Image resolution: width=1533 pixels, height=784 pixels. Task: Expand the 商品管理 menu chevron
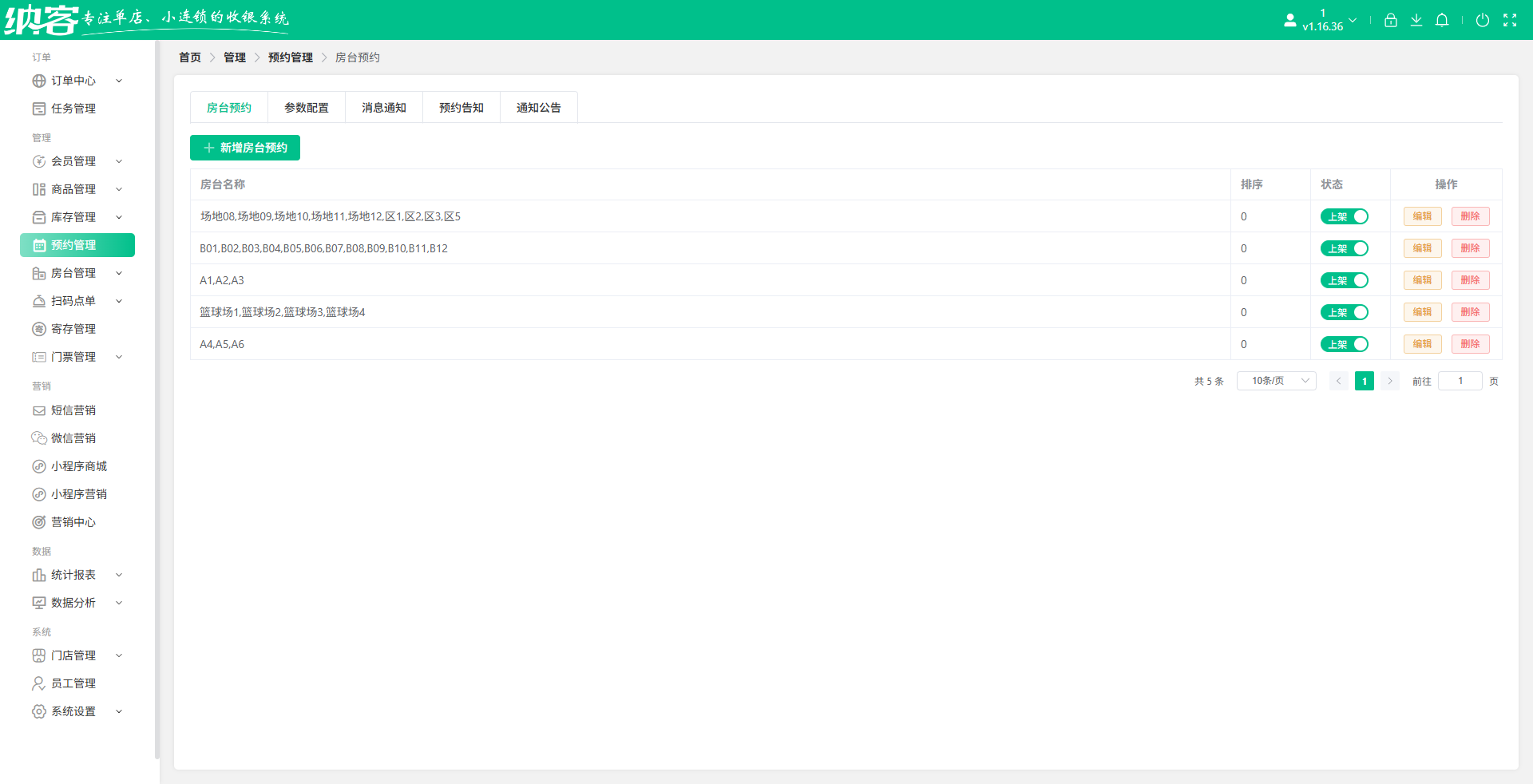[119, 189]
